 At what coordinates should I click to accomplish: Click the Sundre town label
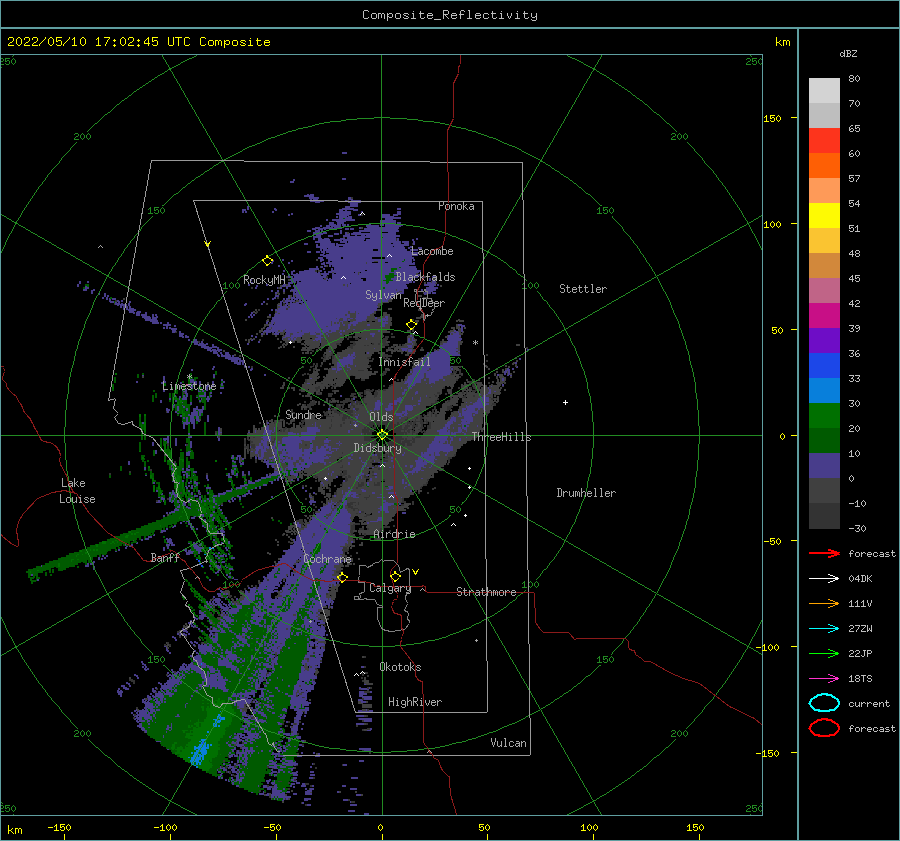point(304,415)
